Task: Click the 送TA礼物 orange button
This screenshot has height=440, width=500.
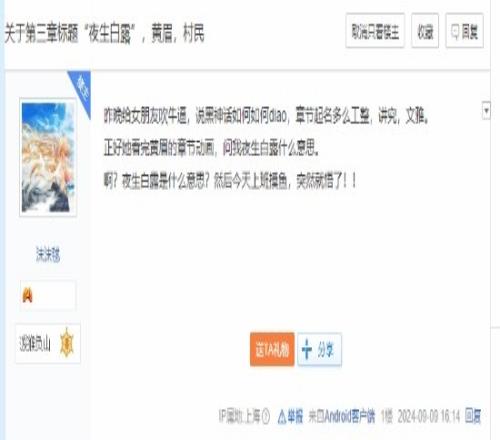Action: pos(272,349)
